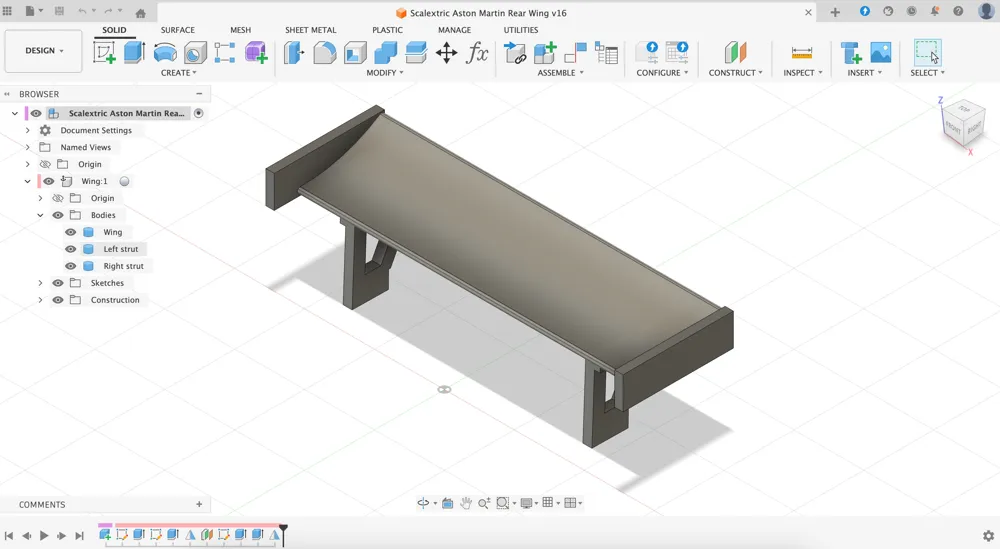
Task: Click the Zoom tool in navigation bar
Action: tap(484, 503)
